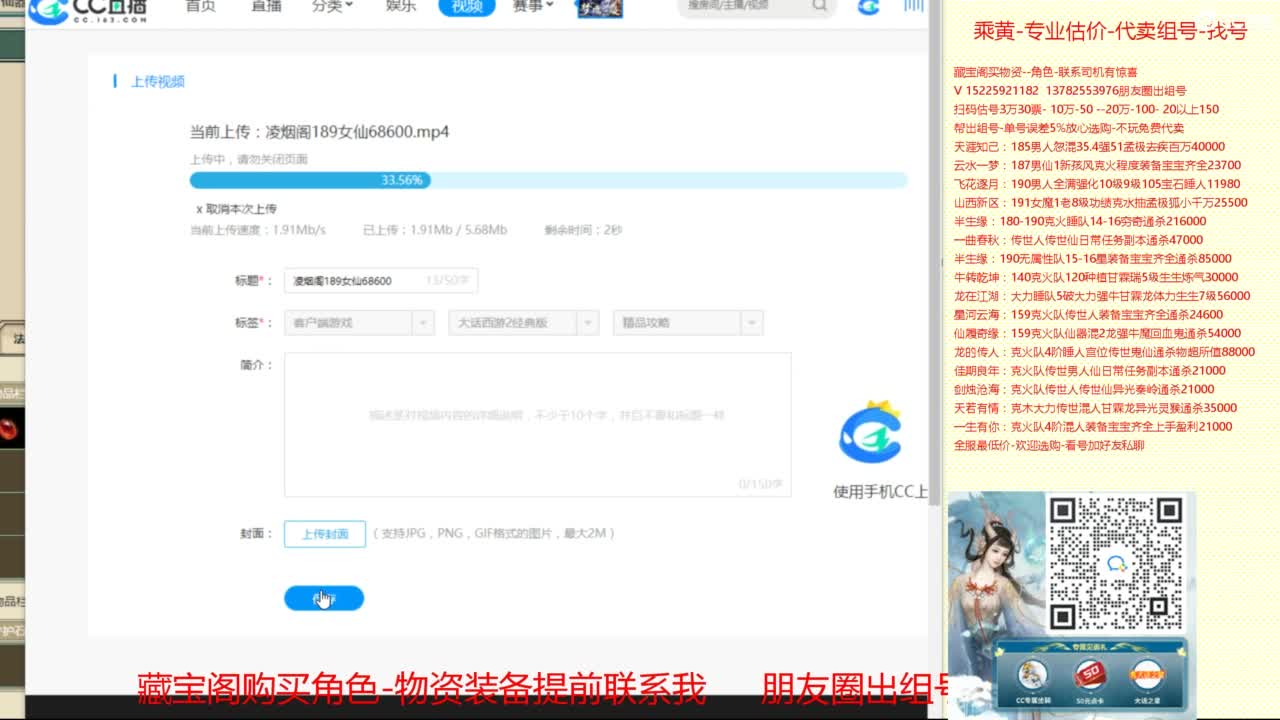
Task: Click the 牛转乾坤 140克火队 listing line
Action: pos(1096,278)
